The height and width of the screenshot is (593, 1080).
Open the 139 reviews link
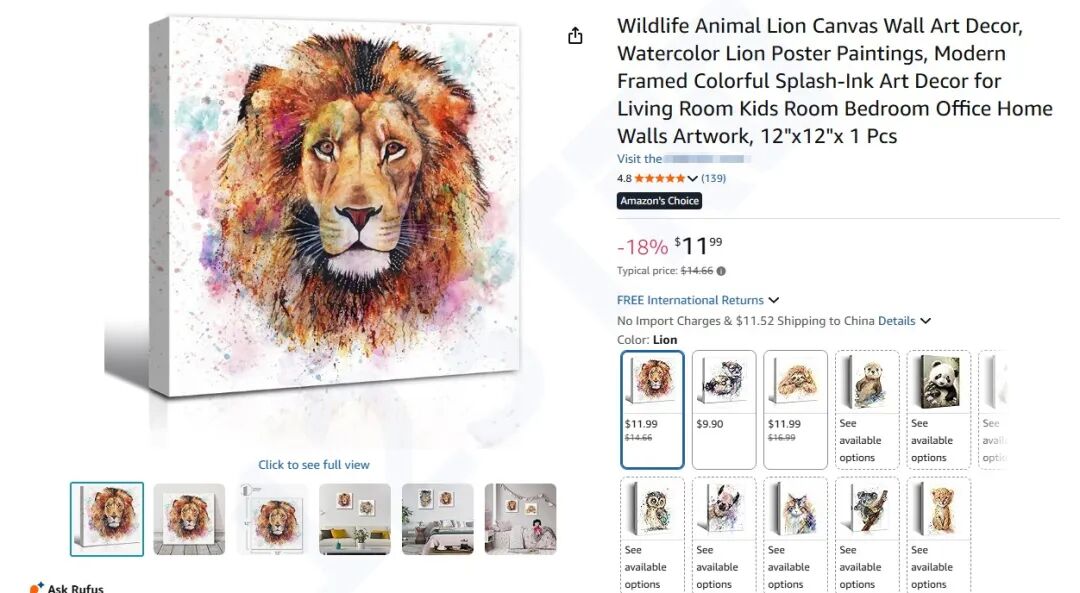coord(713,179)
